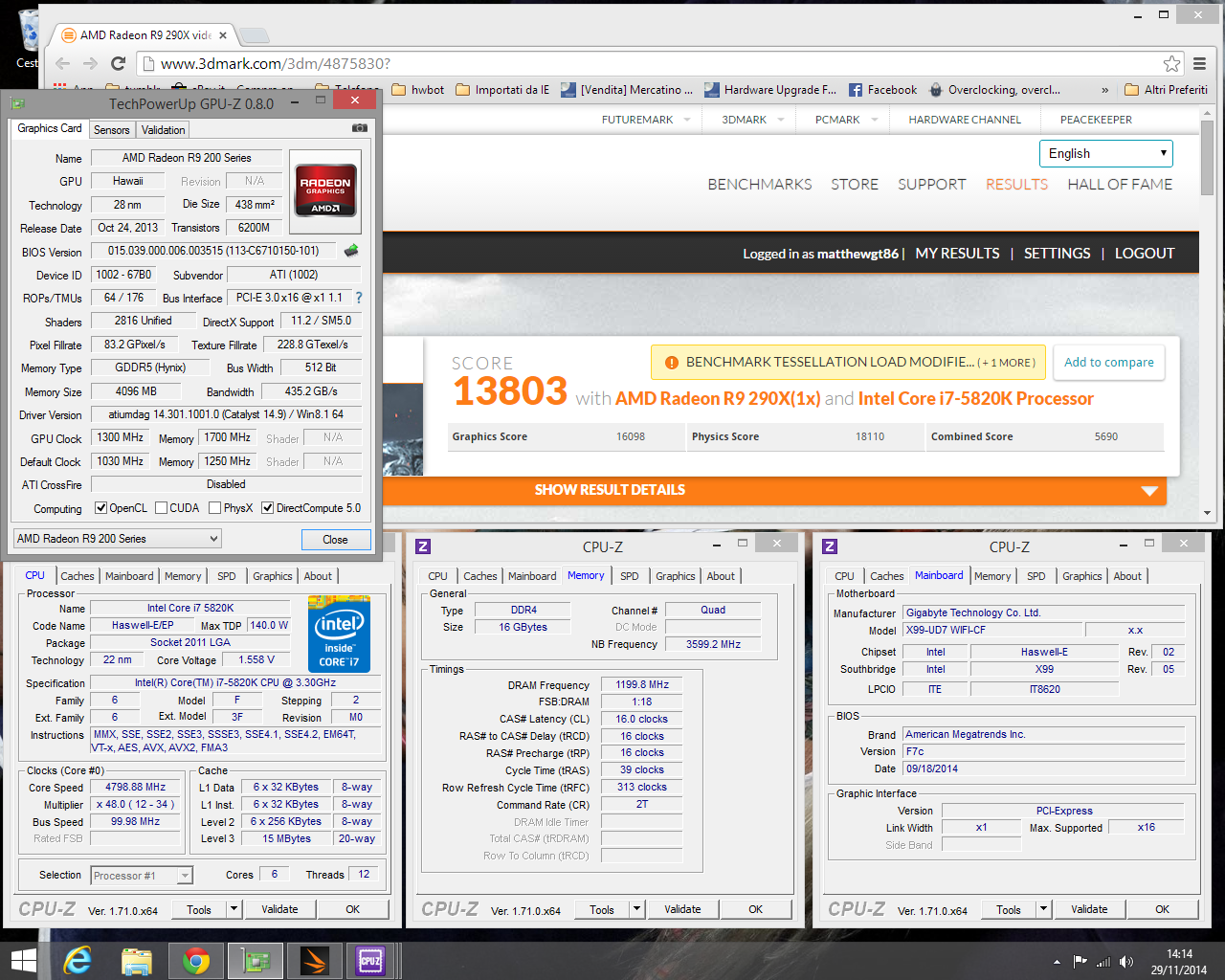The width and height of the screenshot is (1225, 980).
Task: Click LOGOUT link
Action: (1145, 254)
